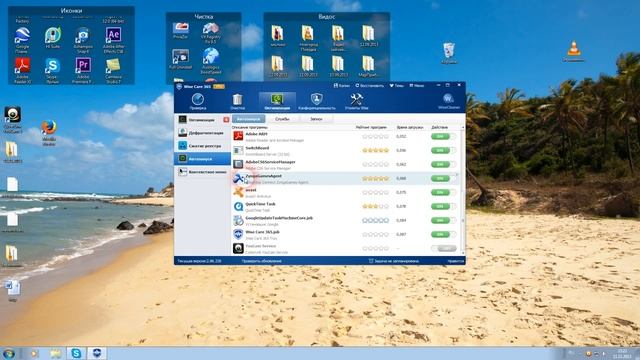Select the Оптимизация top toolbar section

(277, 102)
